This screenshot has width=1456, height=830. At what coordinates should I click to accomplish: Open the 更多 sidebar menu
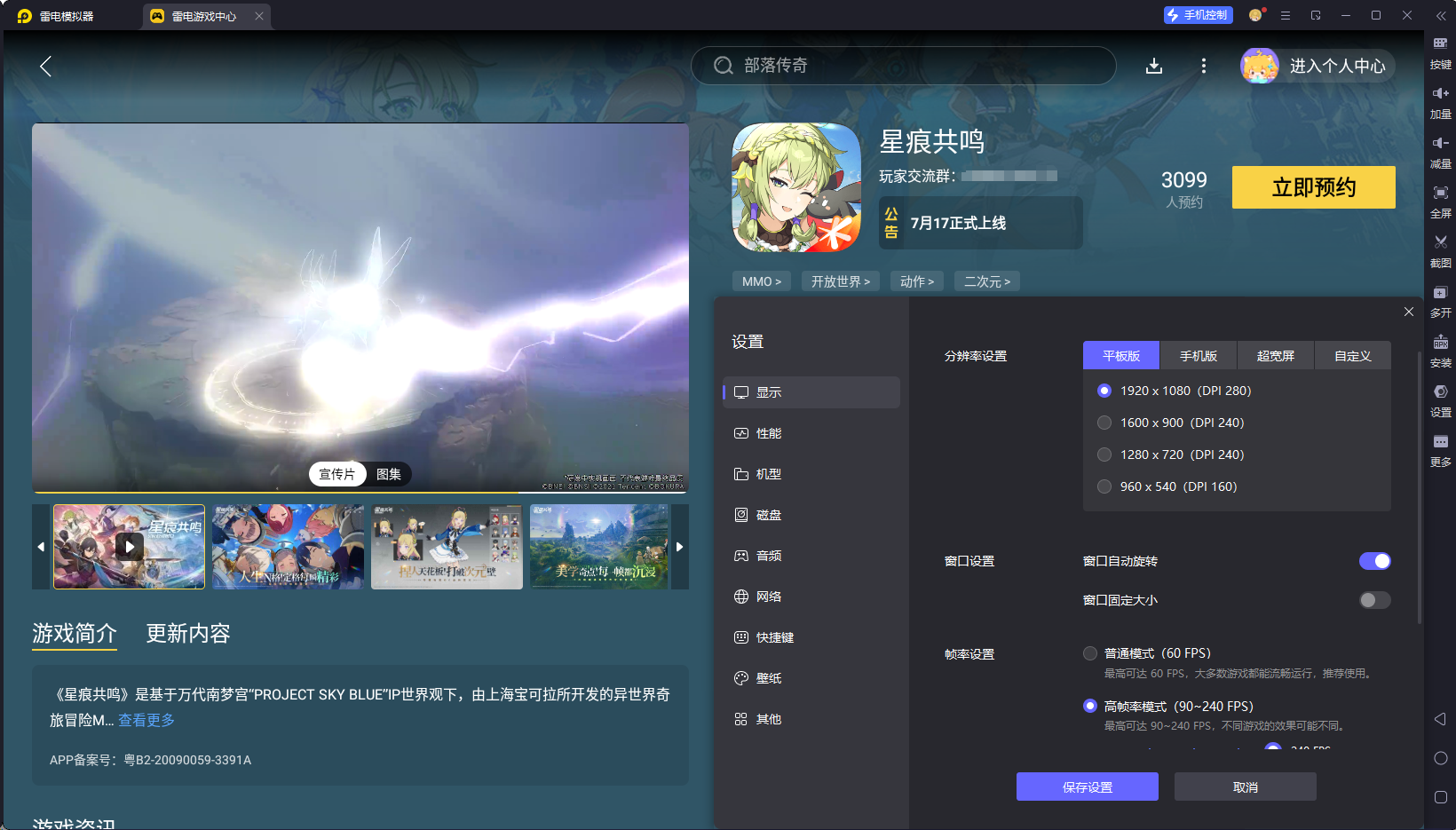1440,450
